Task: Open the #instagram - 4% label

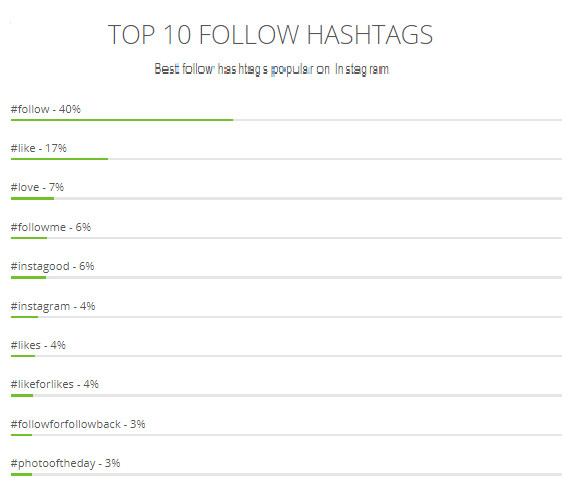Action: pyautogui.click(x=53, y=306)
